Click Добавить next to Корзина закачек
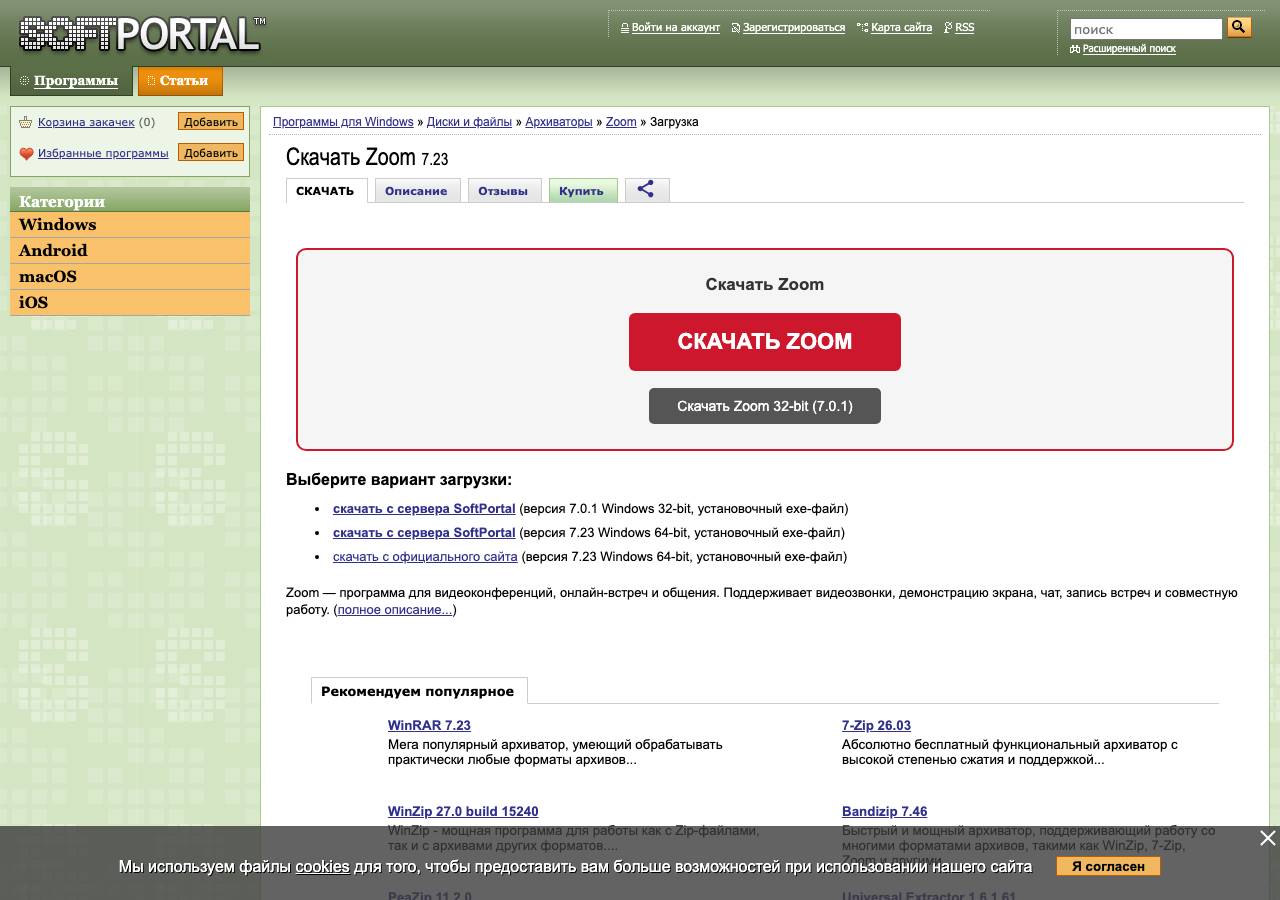The width and height of the screenshot is (1280, 900). [211, 122]
